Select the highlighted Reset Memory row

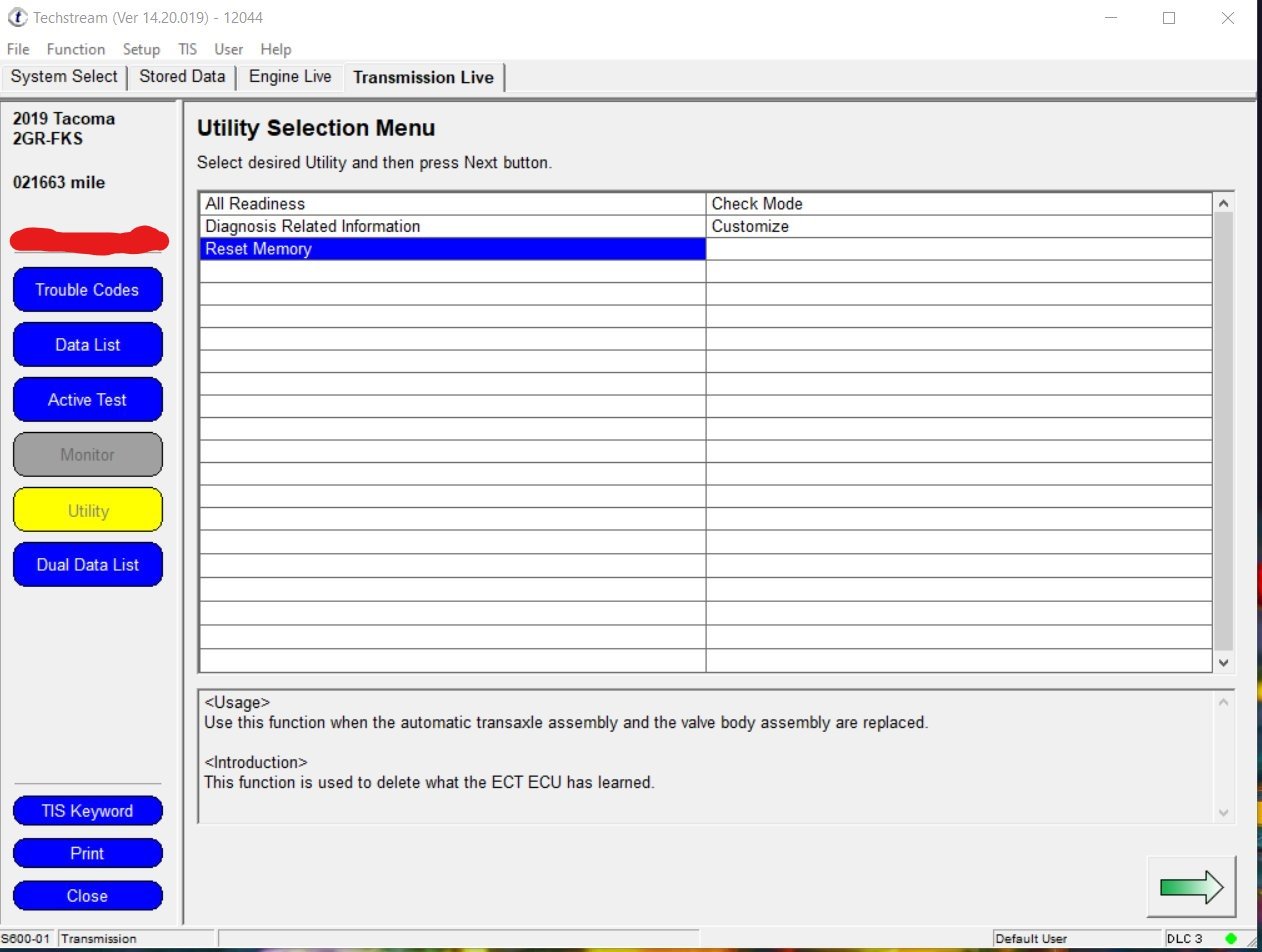[453, 249]
